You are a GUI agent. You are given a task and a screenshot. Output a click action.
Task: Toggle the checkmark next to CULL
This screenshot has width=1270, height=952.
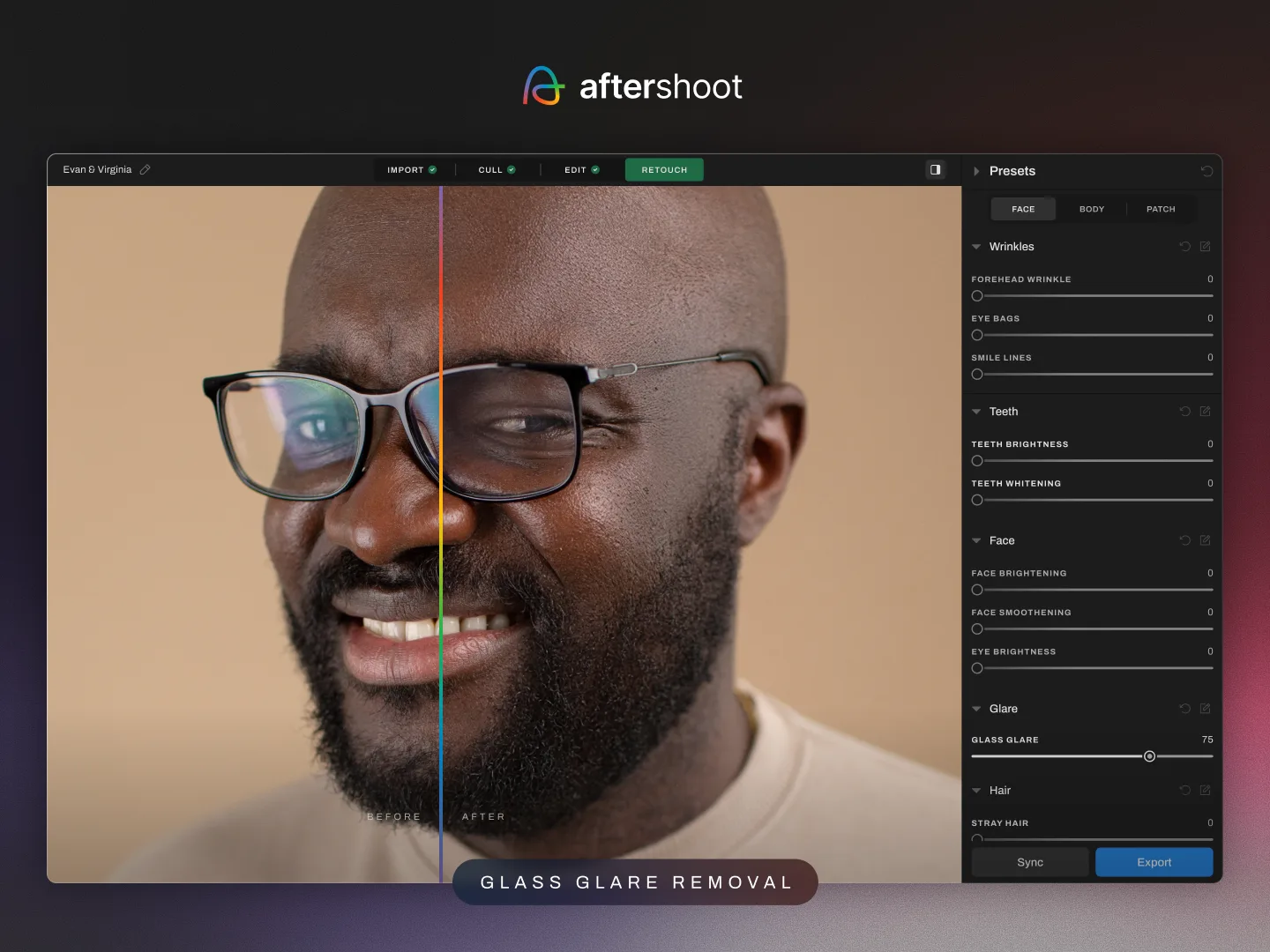click(x=512, y=169)
